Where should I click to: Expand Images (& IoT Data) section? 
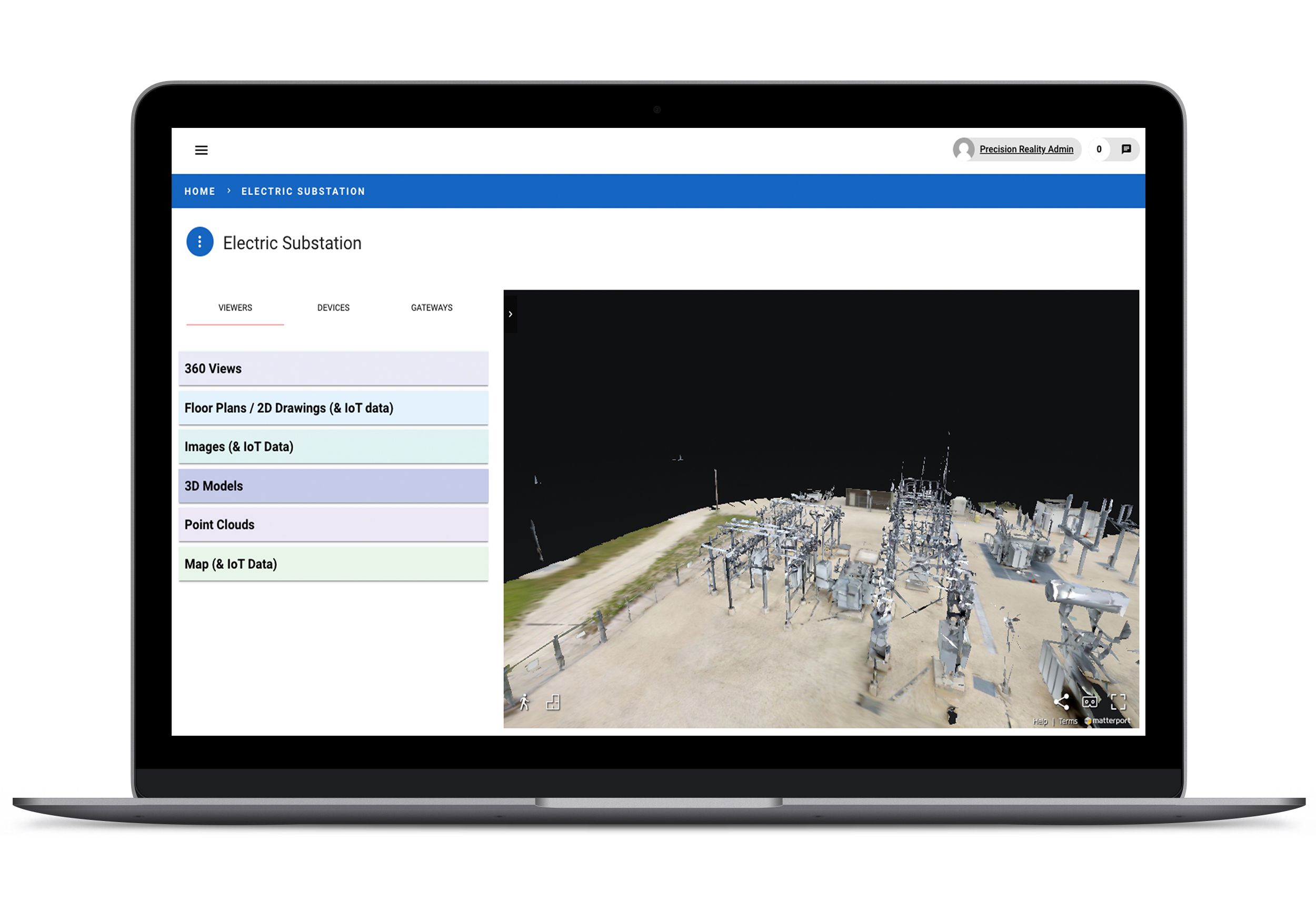pyautogui.click(x=333, y=447)
